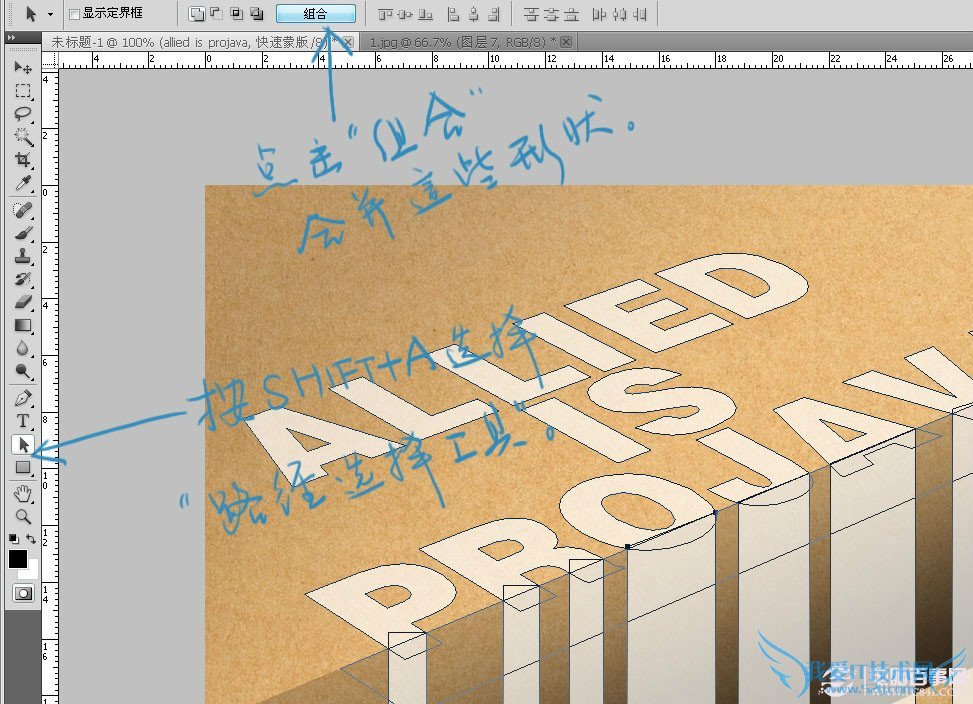Swap foreground and background colors

tap(31, 538)
